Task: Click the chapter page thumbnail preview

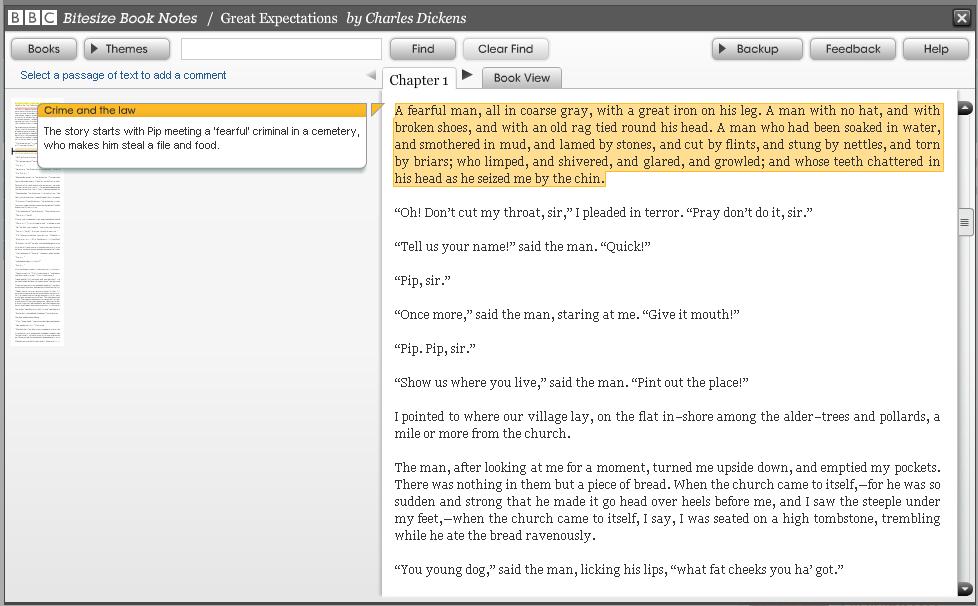Action: tap(37, 250)
